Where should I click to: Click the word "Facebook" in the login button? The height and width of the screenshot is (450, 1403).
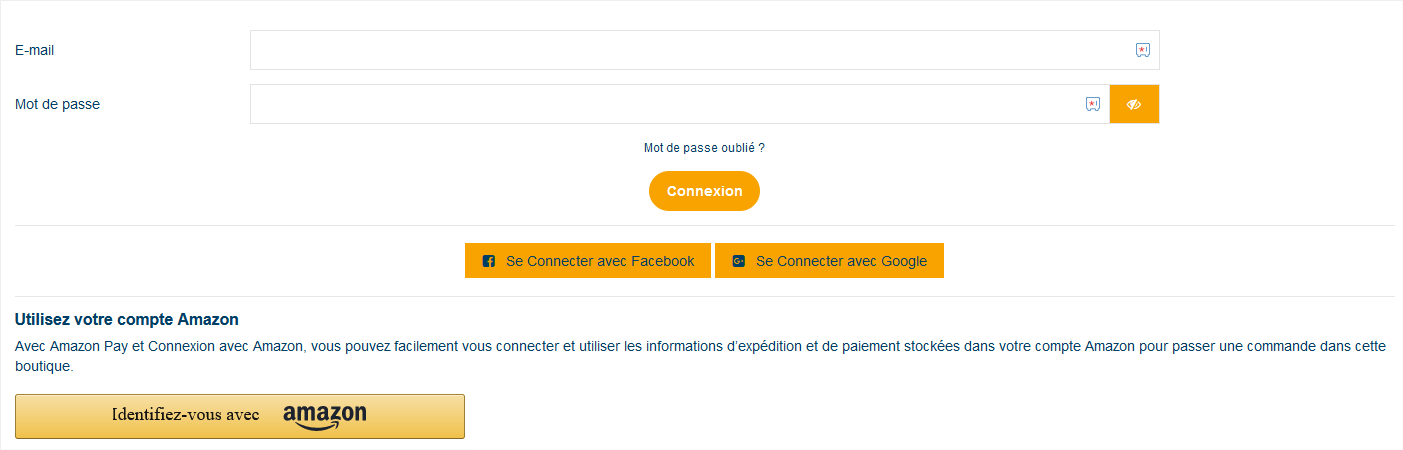[663, 261]
